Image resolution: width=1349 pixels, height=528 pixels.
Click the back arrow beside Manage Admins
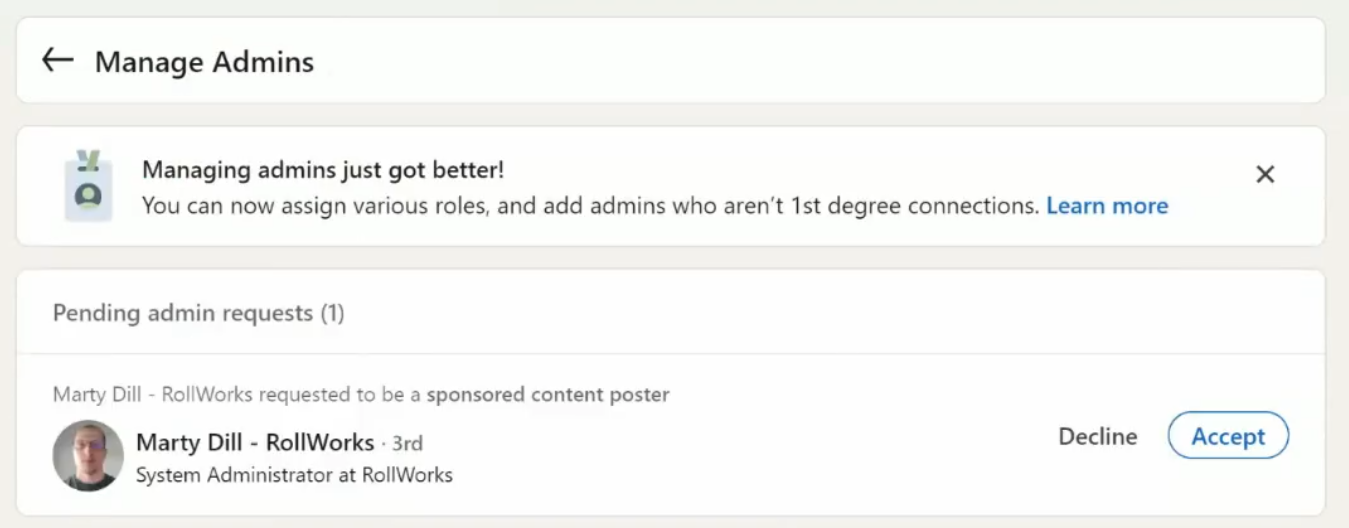[x=57, y=60]
